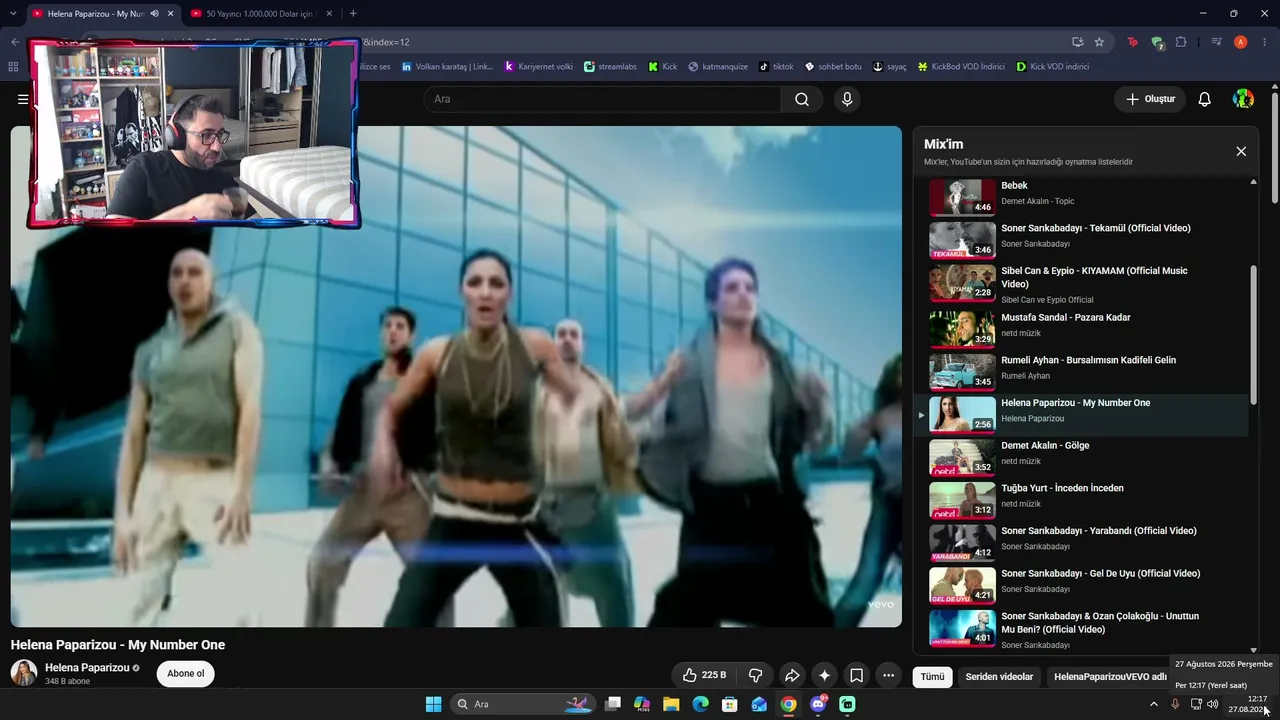Open the Windows Start menu
Viewport: 1280px width, 720px height.
[x=433, y=704]
